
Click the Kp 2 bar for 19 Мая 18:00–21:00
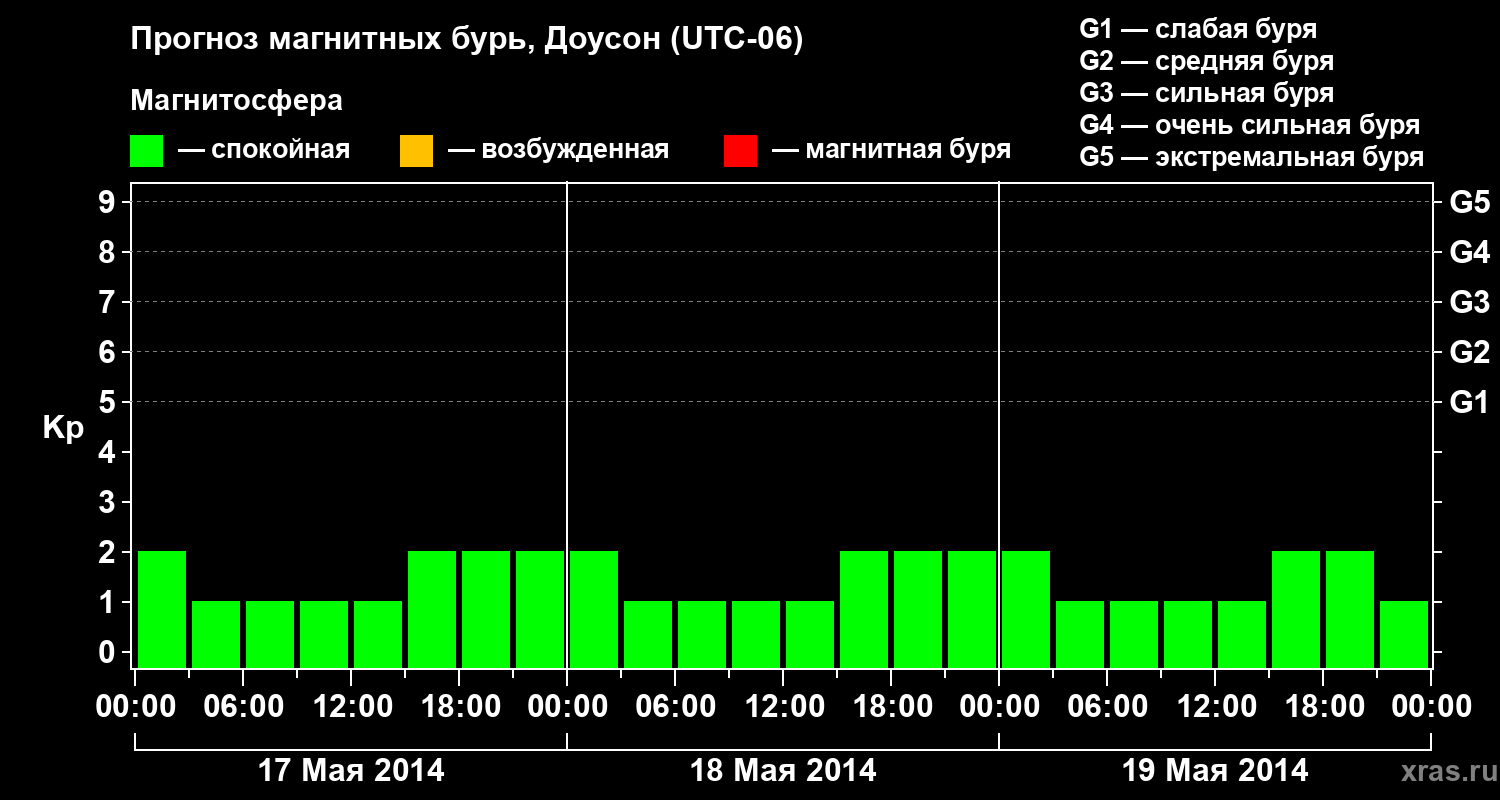pos(1350,609)
